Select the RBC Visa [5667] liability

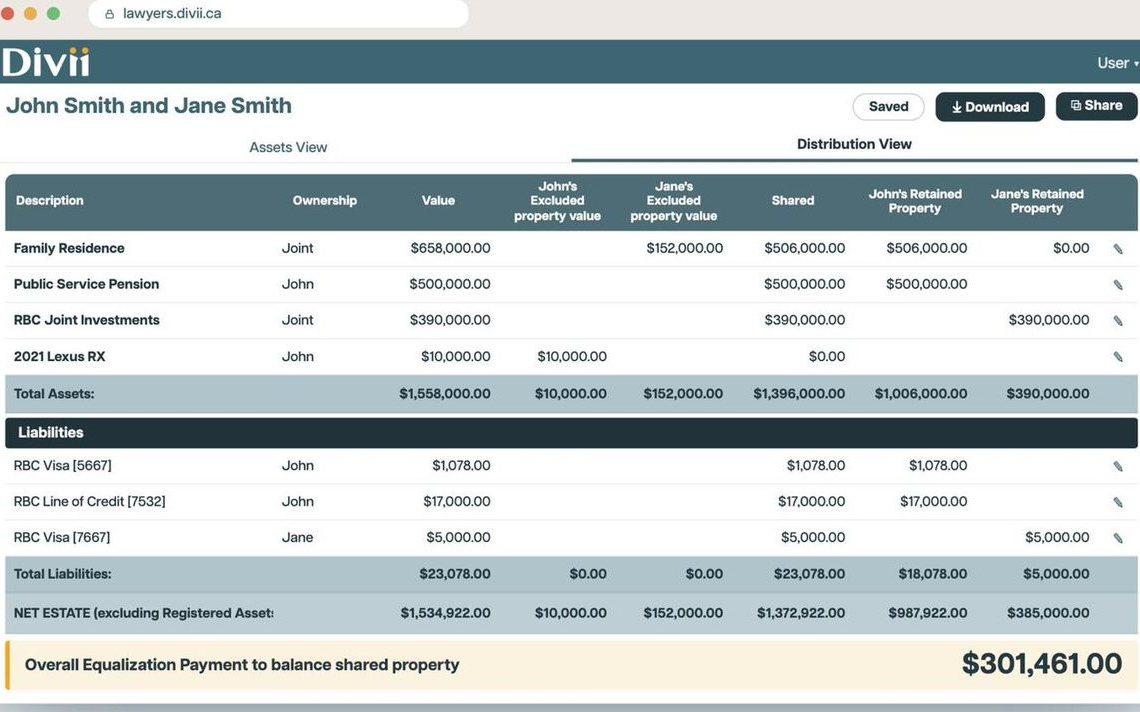63,465
